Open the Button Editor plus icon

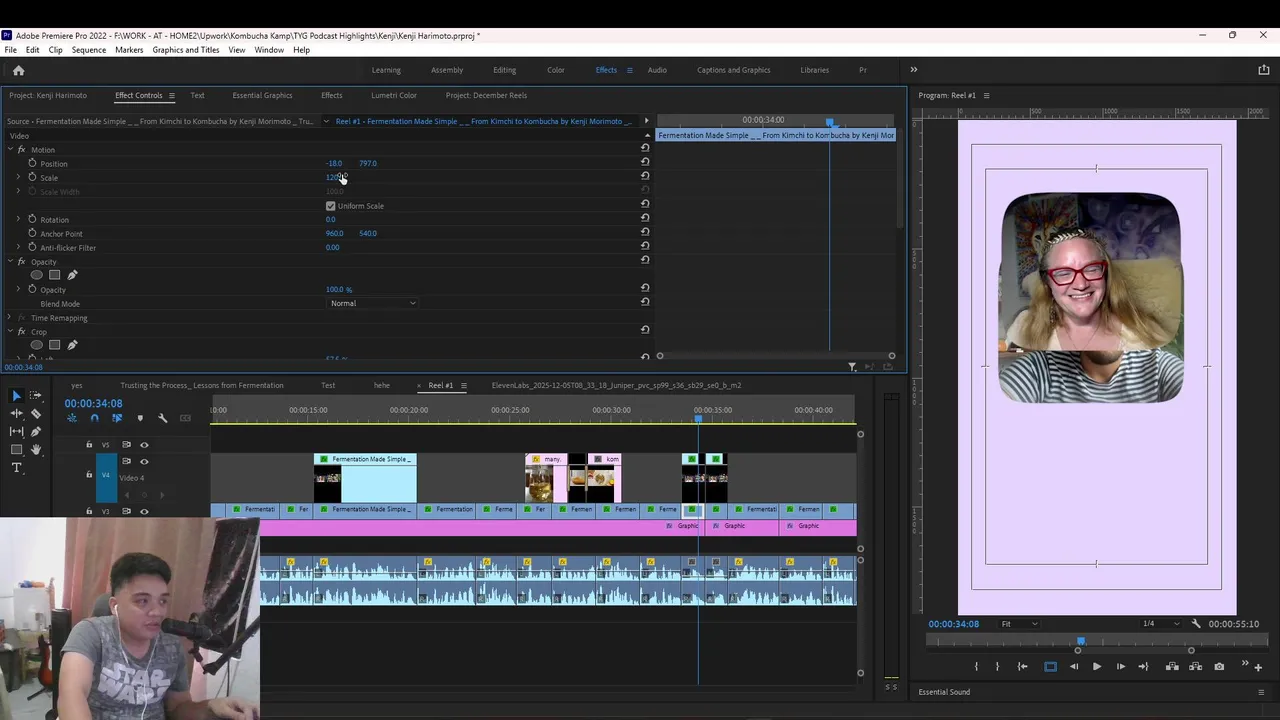(1258, 667)
